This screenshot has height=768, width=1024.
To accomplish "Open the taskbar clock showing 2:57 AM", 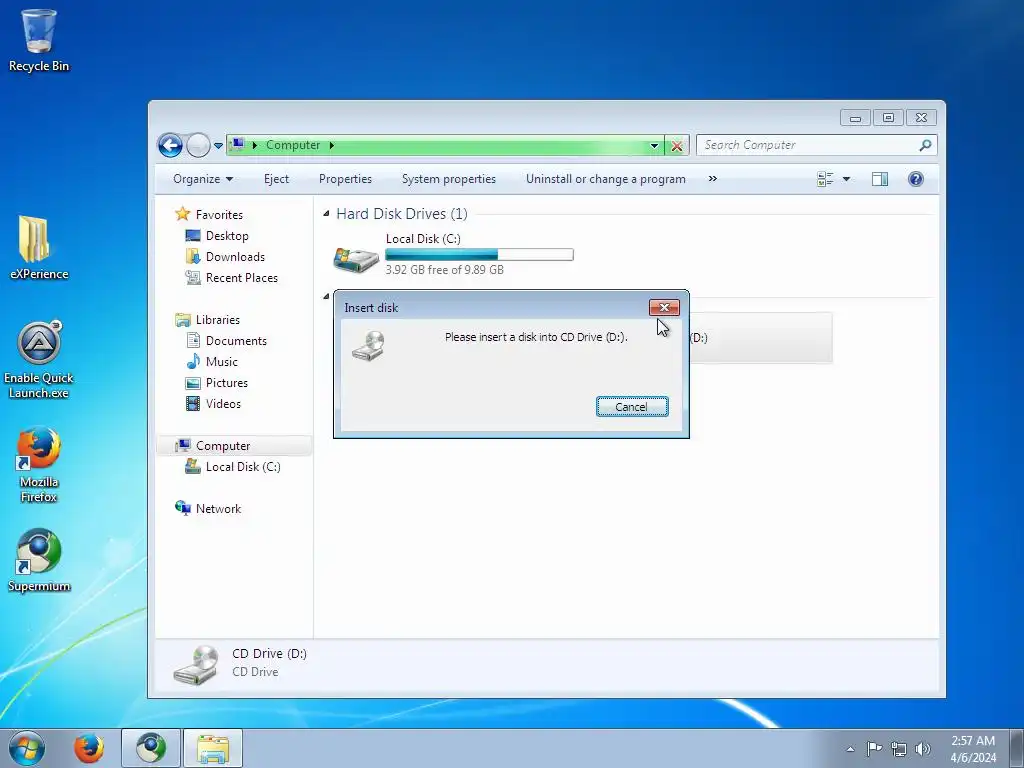I will (x=973, y=748).
